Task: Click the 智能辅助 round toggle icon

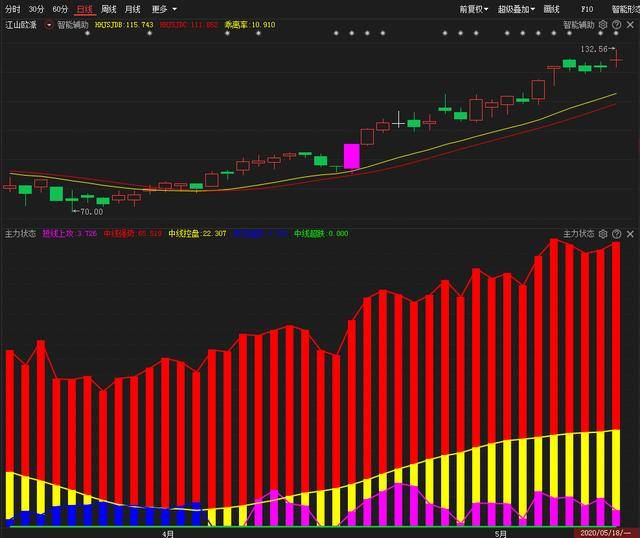Action: (x=49, y=24)
